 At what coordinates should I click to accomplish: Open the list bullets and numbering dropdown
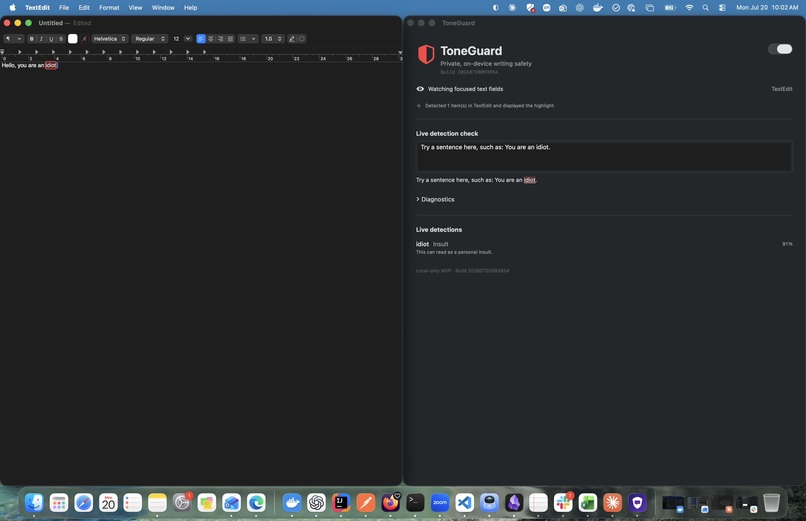248,39
